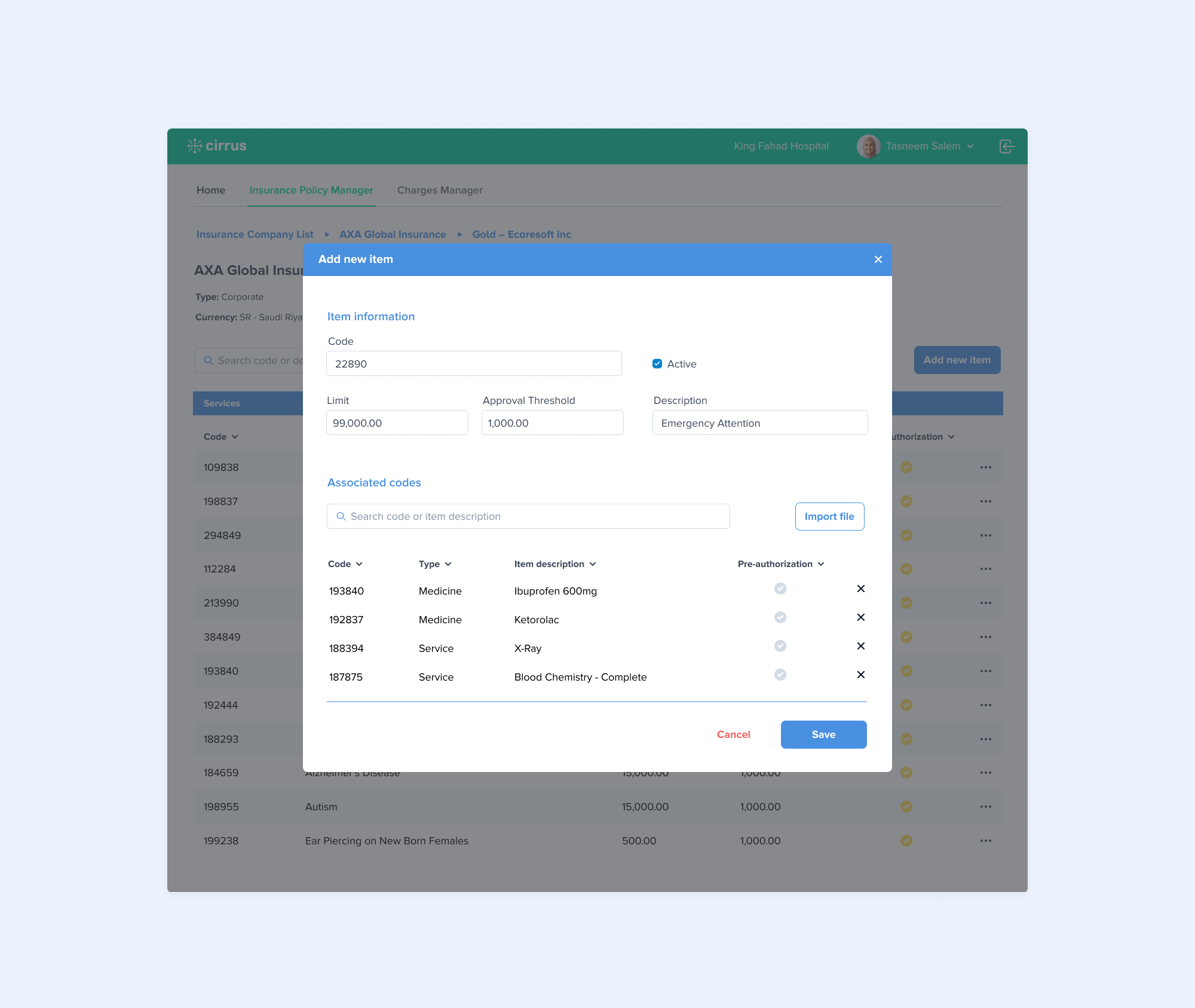Sort by Pre-authorization column in dialog
1195x1008 pixels.
point(781,564)
